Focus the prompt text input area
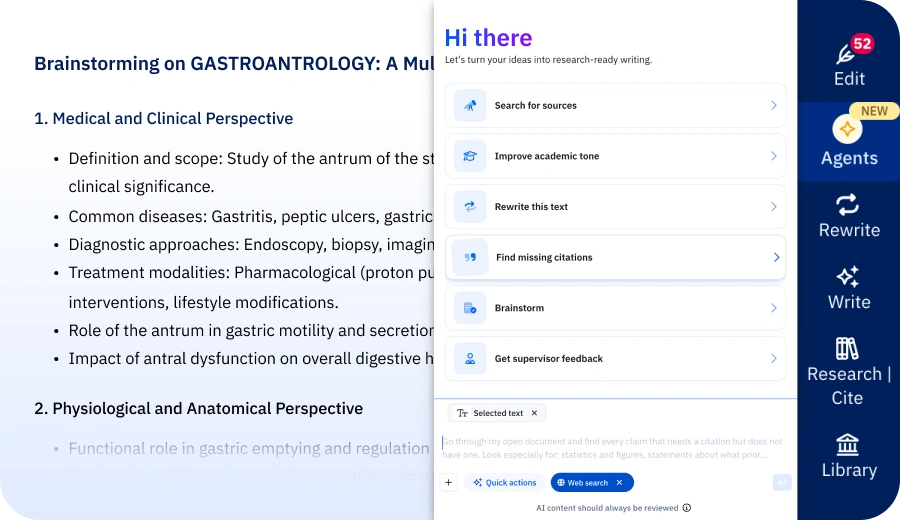The image size is (900, 520). click(613, 448)
